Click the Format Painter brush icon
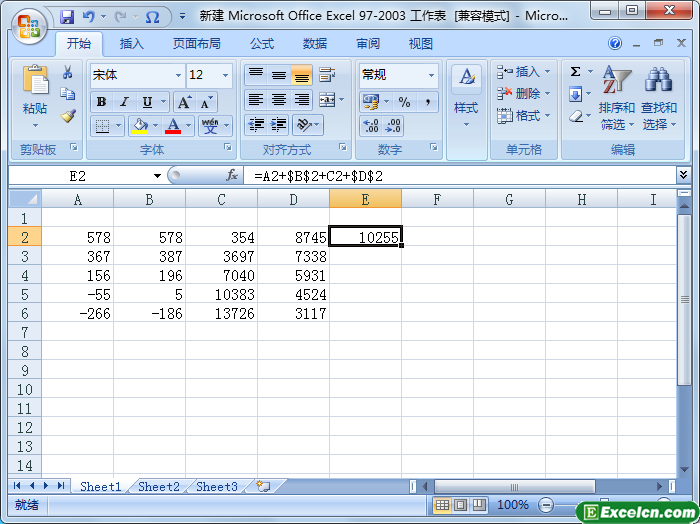 click(67, 116)
